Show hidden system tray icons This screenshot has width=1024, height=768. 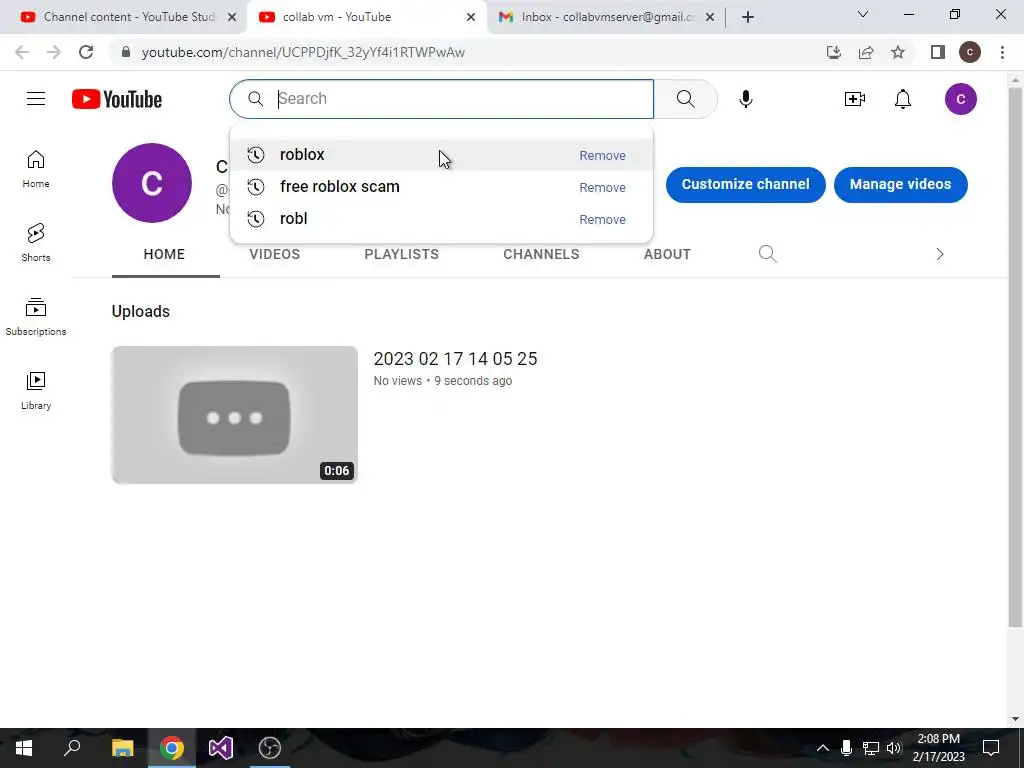tap(823, 748)
